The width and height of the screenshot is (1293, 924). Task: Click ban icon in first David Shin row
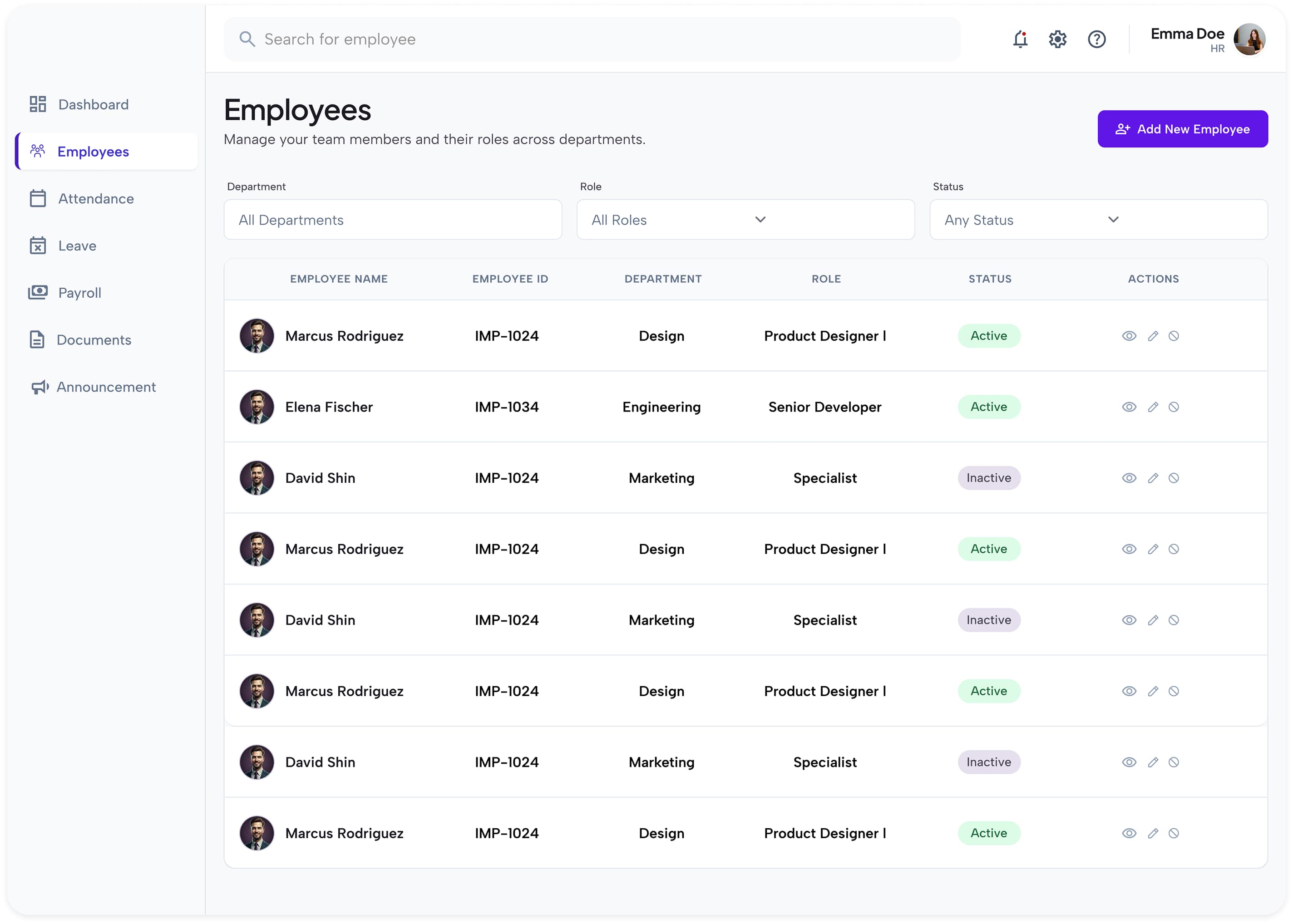coord(1174,478)
